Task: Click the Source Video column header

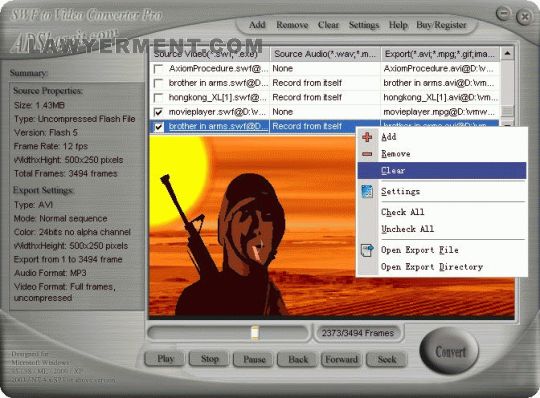Action: tap(210, 54)
